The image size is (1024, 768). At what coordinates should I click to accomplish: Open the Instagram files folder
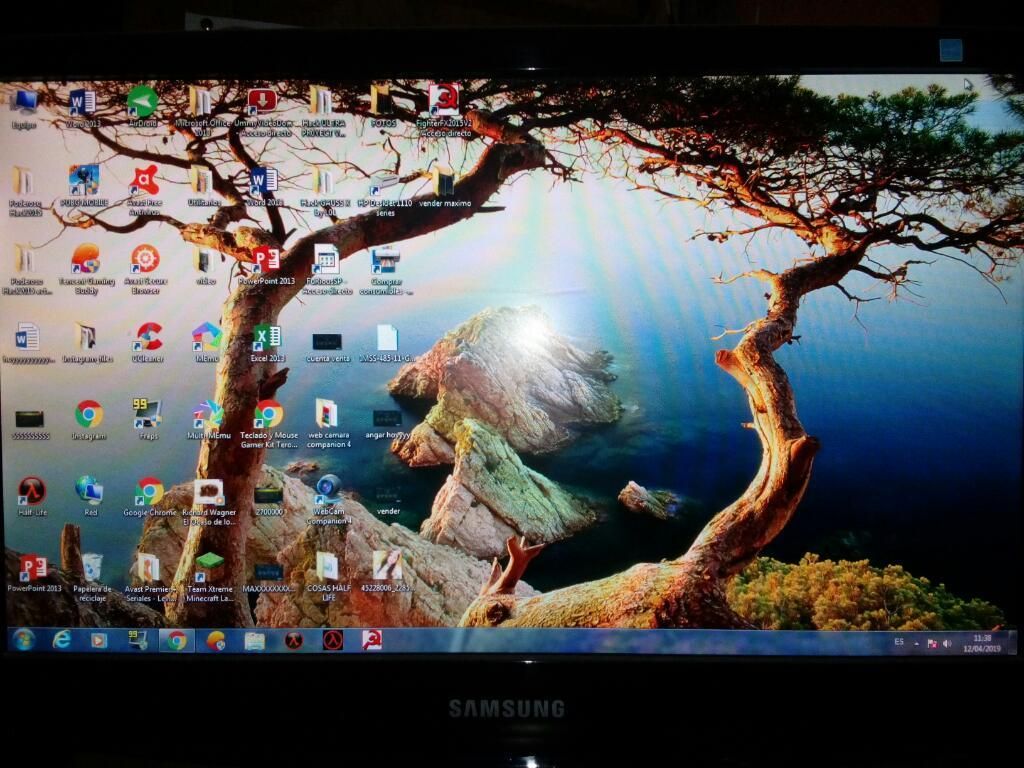86,342
